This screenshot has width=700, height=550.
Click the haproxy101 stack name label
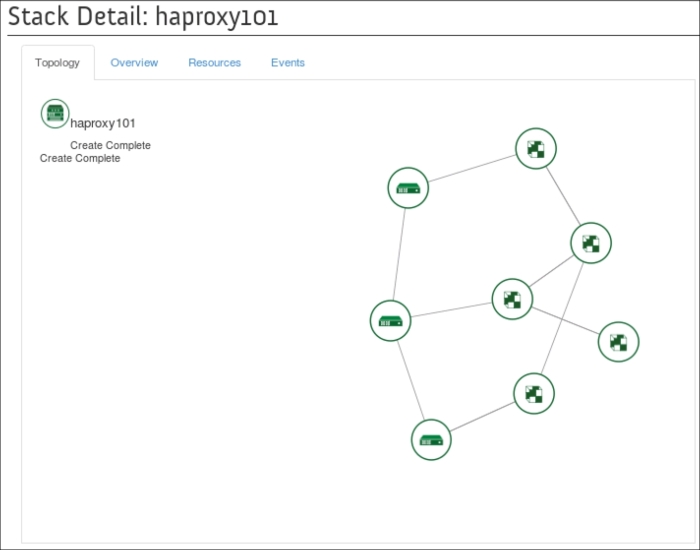coord(103,123)
